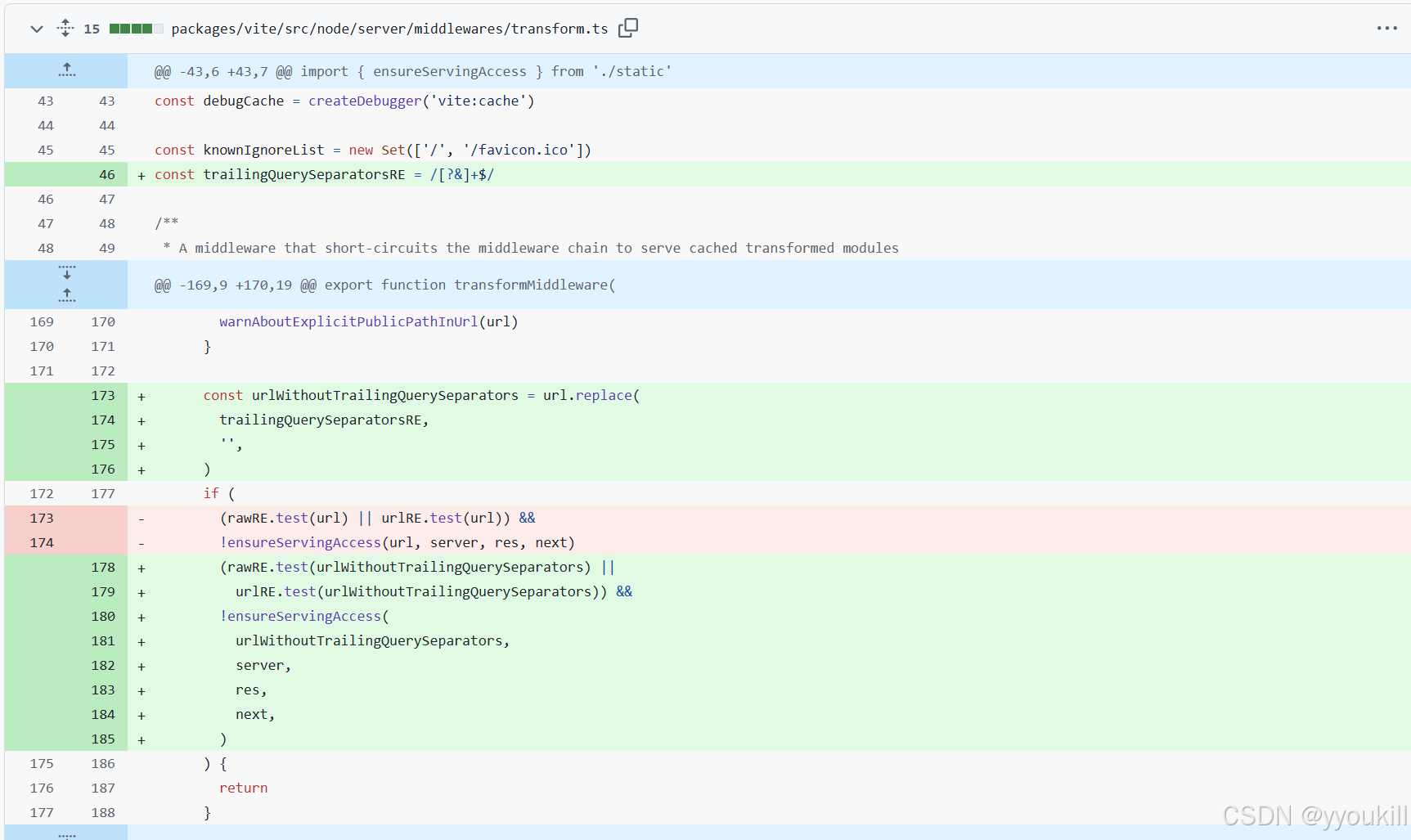Select deleted old line number 173
Viewport: 1411px width, 840px height.
pyautogui.click(x=41, y=518)
